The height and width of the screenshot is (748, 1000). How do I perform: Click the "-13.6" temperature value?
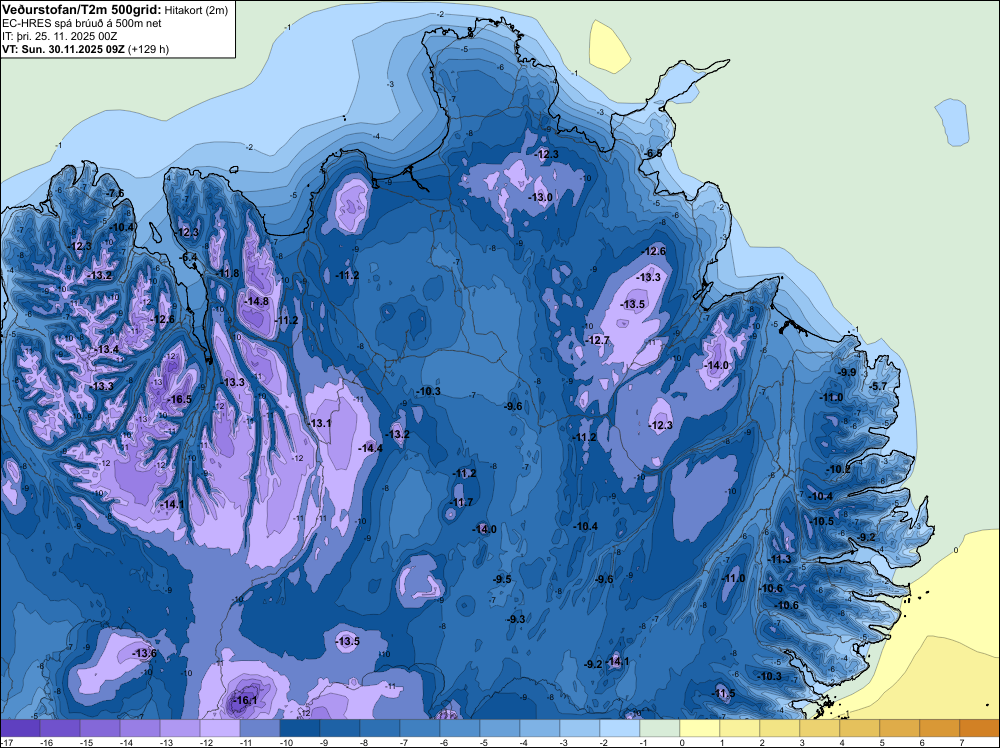pos(145,653)
